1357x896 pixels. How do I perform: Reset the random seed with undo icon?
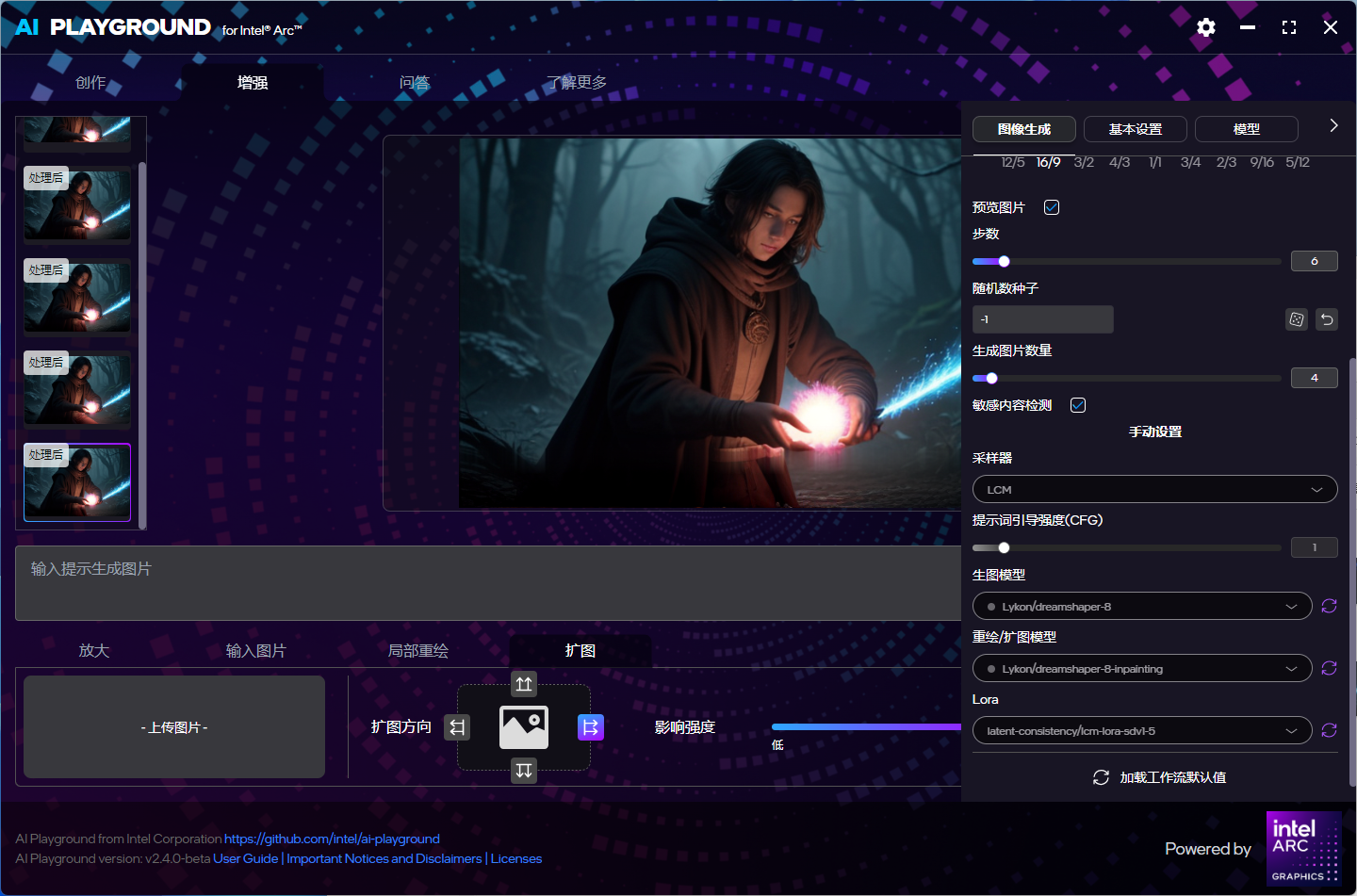[x=1327, y=319]
